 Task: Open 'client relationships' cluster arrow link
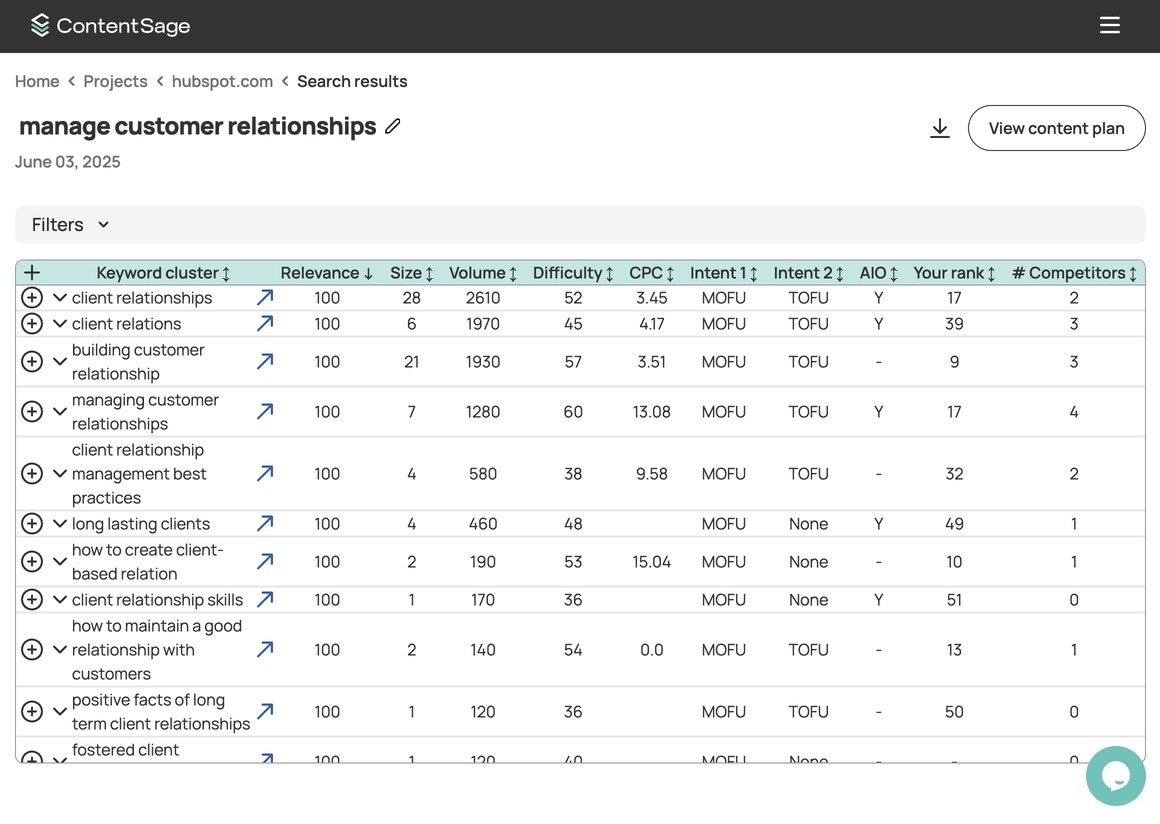(265, 298)
